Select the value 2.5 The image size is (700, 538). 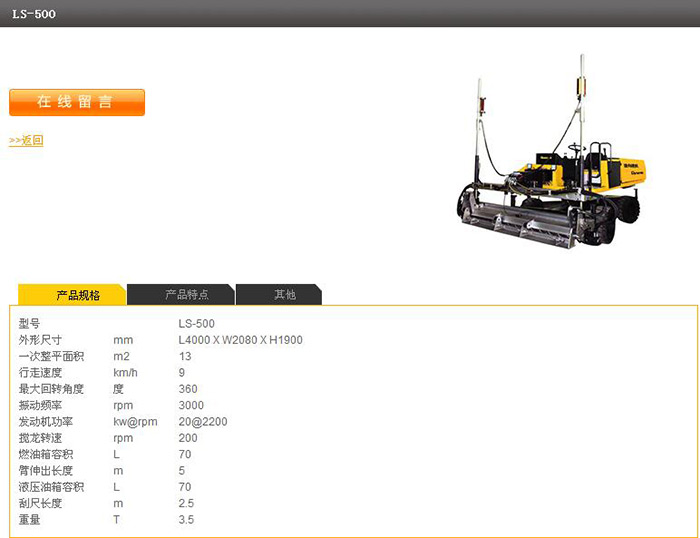186,504
